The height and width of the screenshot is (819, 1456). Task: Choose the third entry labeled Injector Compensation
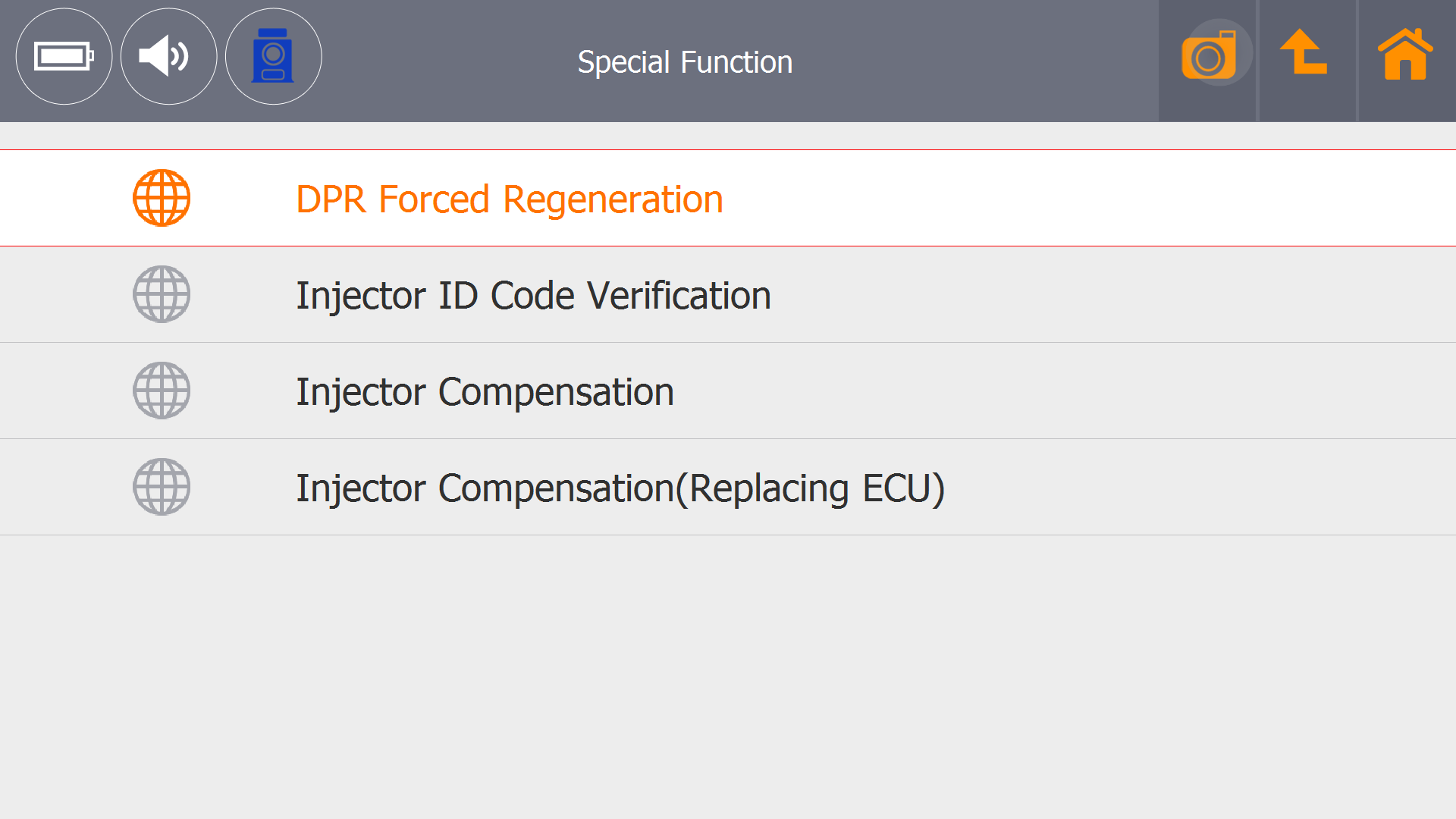click(485, 392)
